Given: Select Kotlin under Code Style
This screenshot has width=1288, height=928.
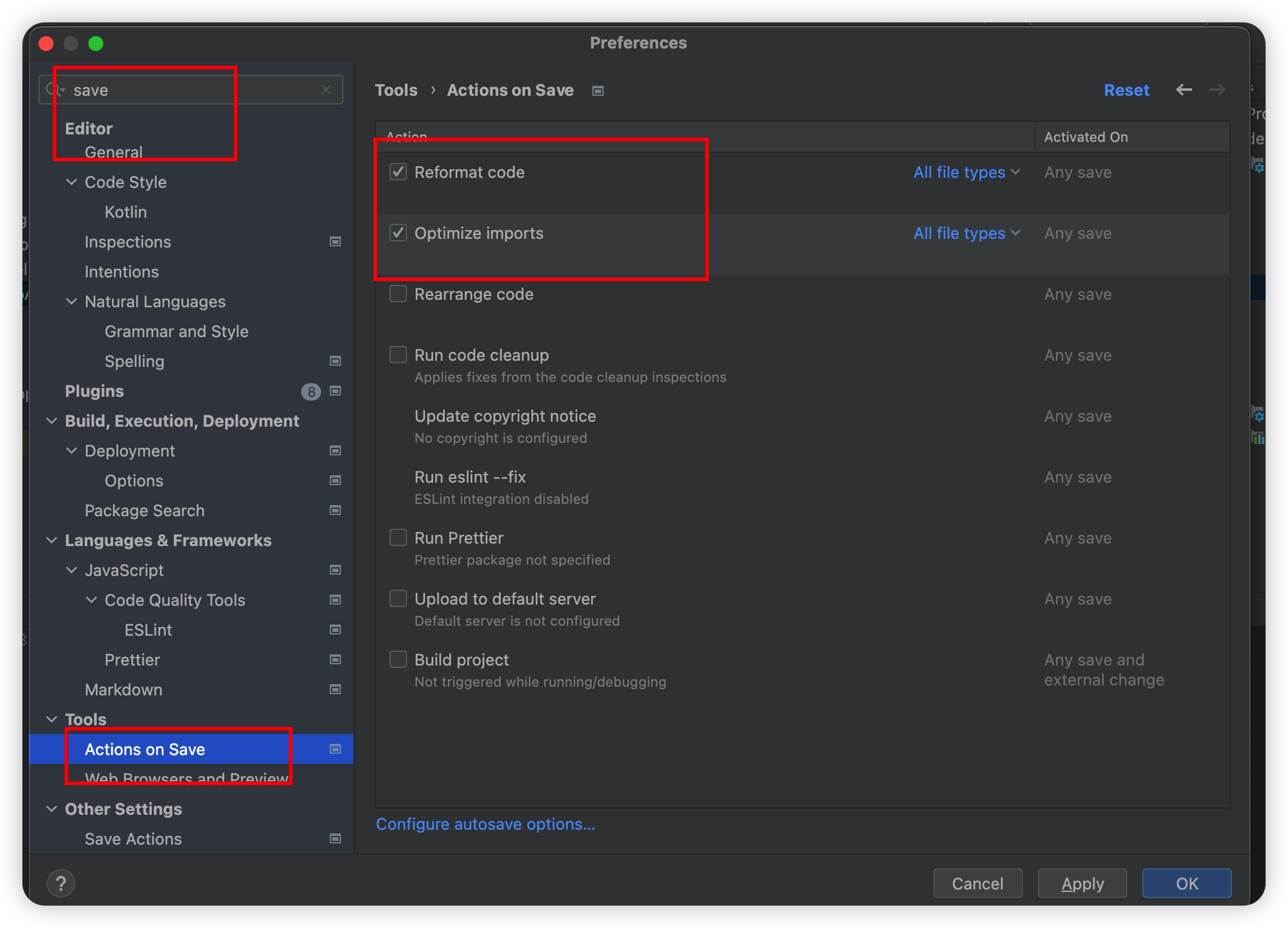Looking at the screenshot, I should click(126, 212).
